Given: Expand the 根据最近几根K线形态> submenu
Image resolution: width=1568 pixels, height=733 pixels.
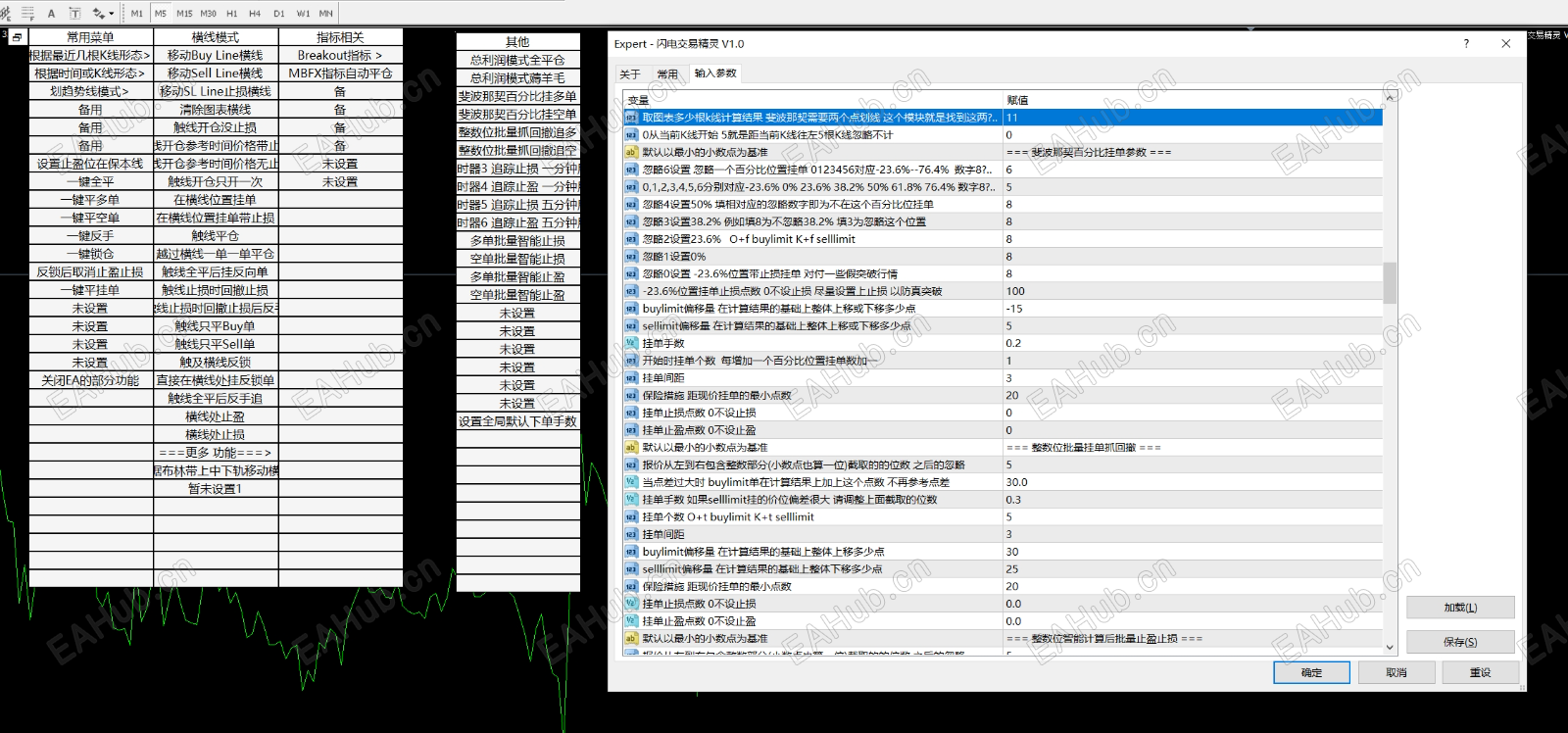Looking at the screenshot, I should coord(90,56).
